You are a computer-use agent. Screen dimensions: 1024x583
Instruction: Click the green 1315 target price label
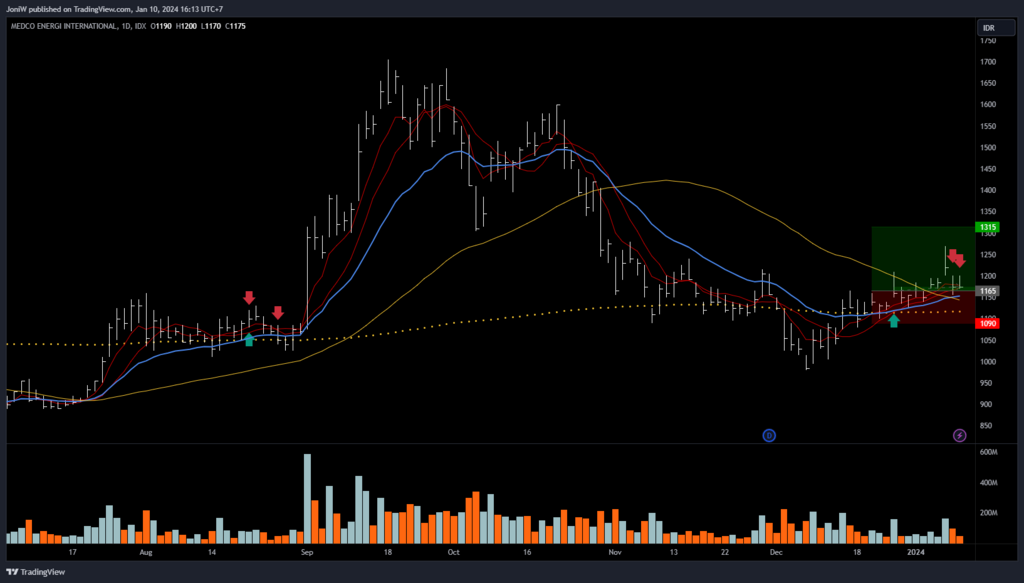pyautogui.click(x=988, y=227)
